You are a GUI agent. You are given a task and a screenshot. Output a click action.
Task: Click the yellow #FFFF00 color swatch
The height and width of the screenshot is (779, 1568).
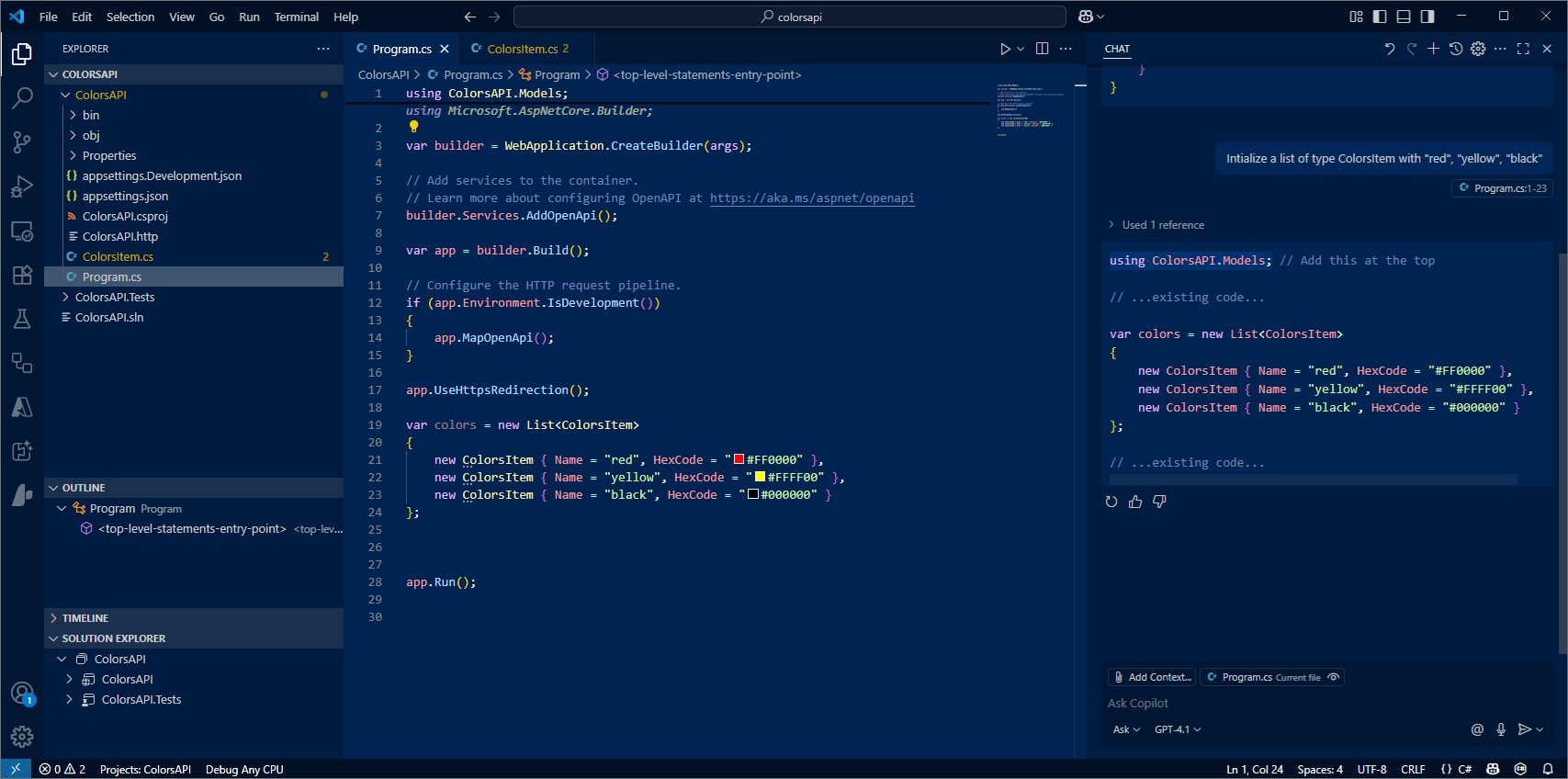(x=760, y=477)
